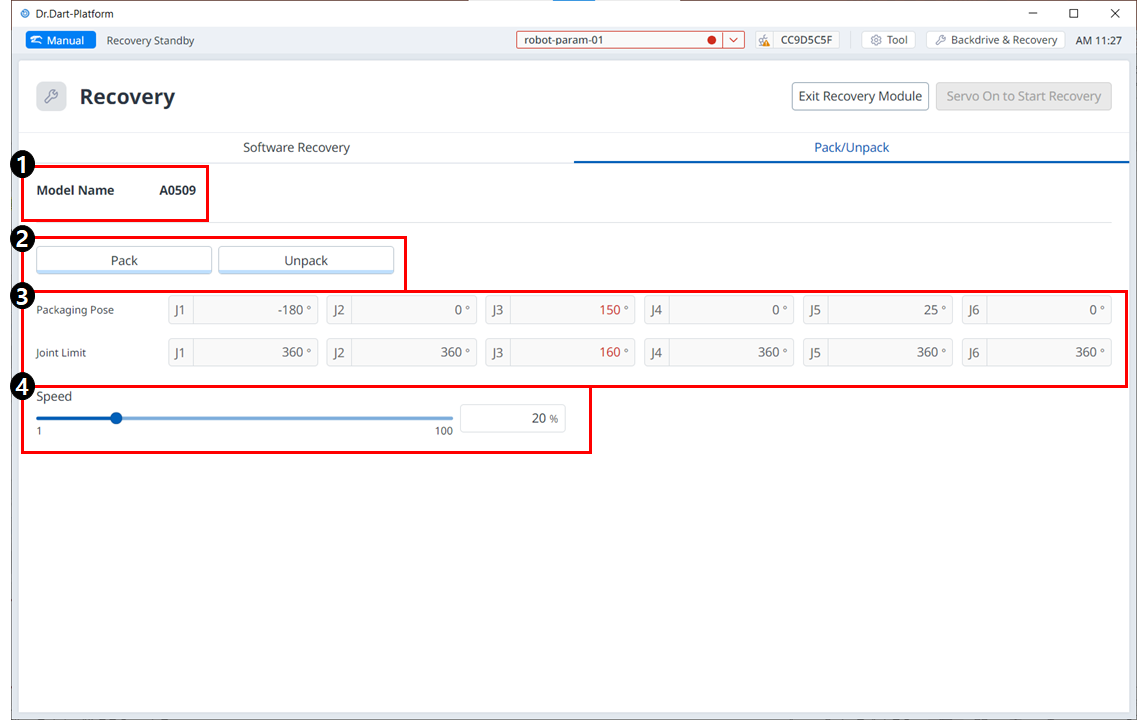1137x720 pixels.
Task: Click the Dr.Dart-Platform app icon
Action: (x=25, y=14)
